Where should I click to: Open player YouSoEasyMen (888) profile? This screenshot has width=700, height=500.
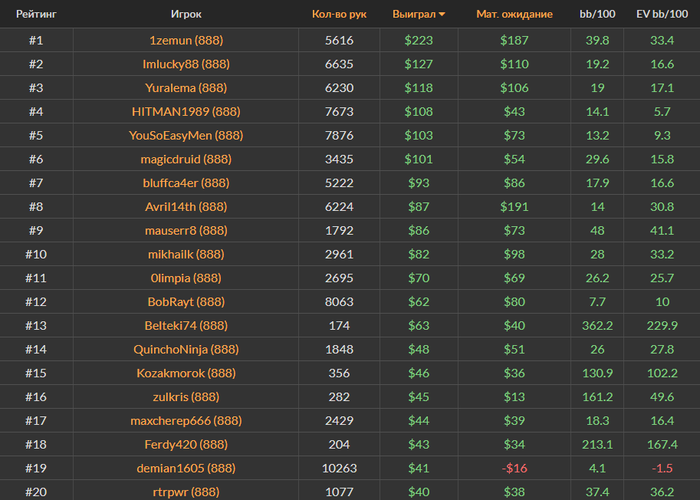[186, 135]
